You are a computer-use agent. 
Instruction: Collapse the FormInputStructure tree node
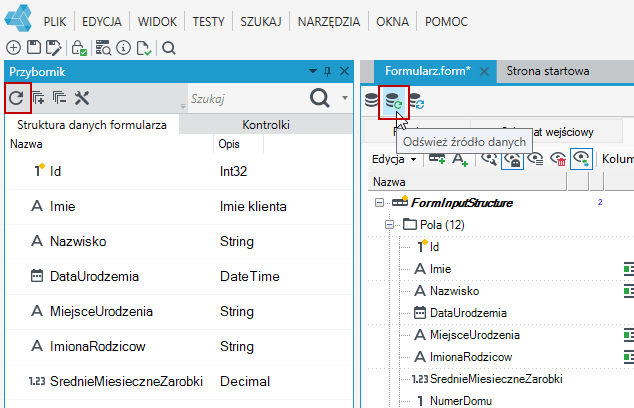379,203
